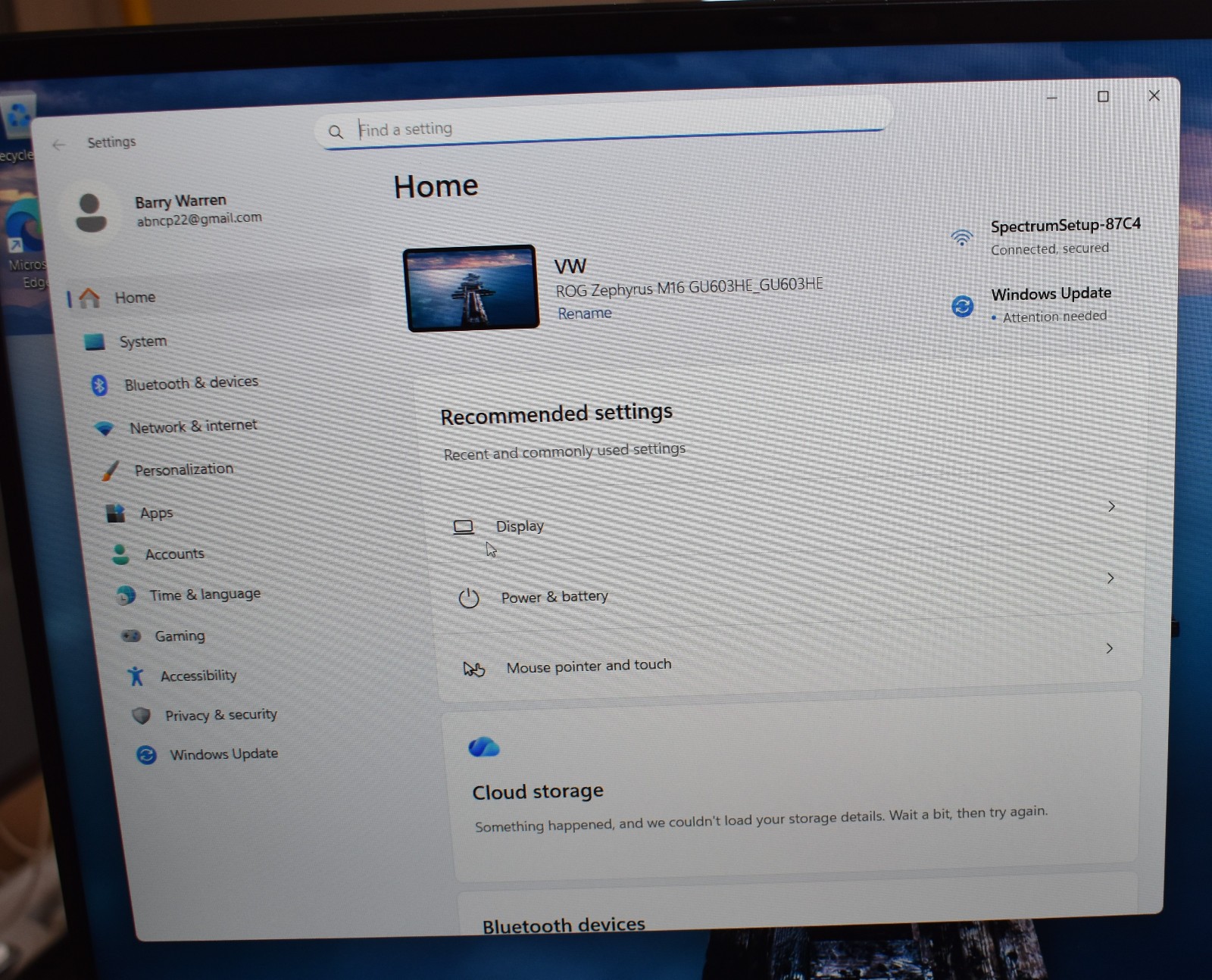Click the OneDrive cloud icon
Viewport: 1212px width, 980px height.
click(x=484, y=747)
